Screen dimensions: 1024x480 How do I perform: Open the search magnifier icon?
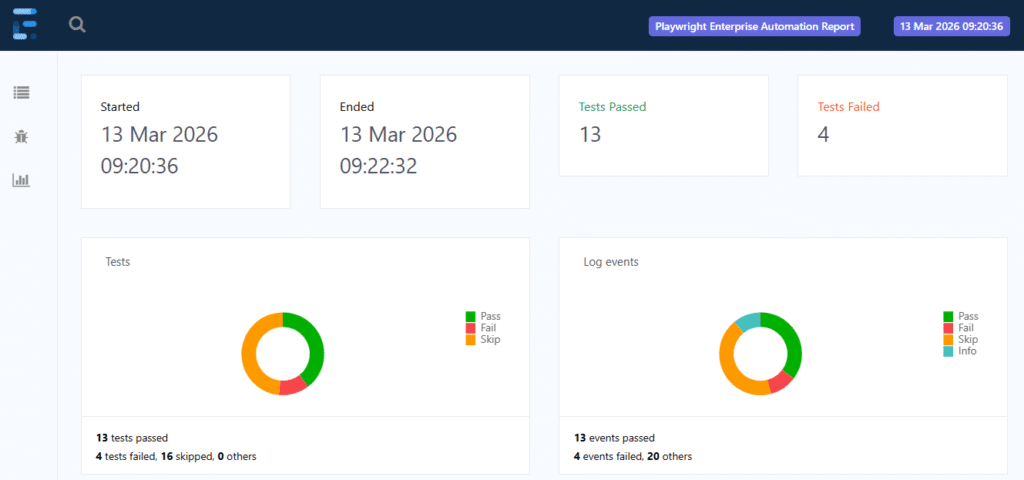[77, 25]
